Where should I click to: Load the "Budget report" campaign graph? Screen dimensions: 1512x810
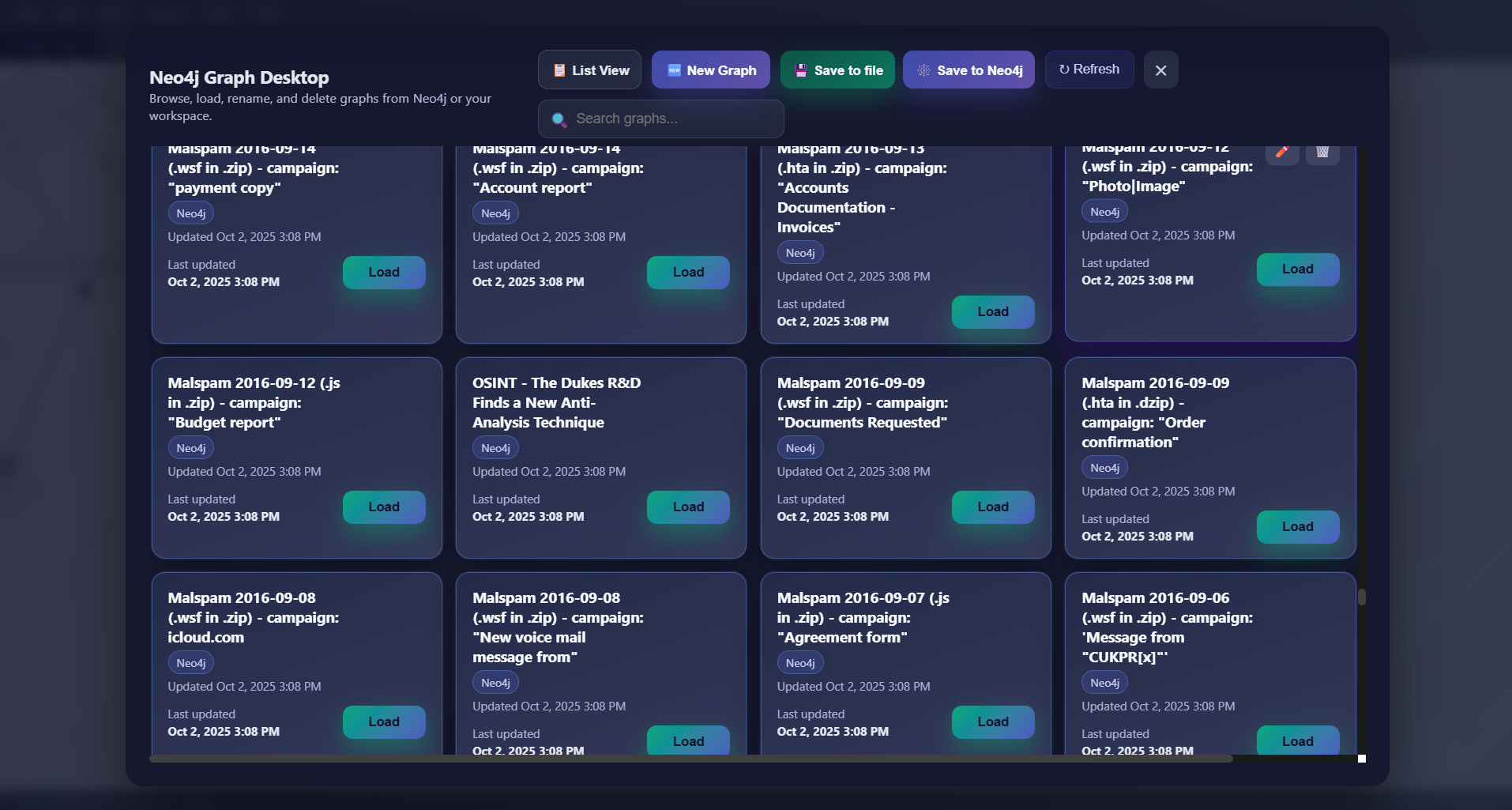384,507
